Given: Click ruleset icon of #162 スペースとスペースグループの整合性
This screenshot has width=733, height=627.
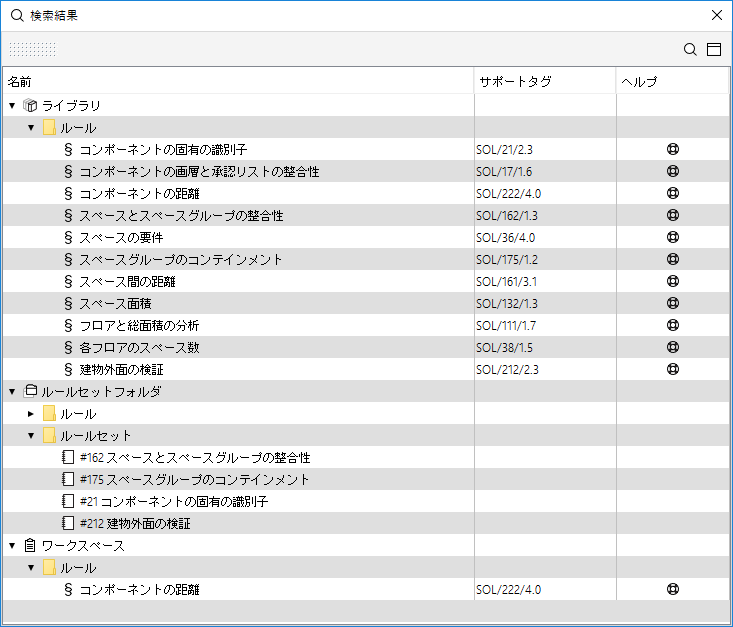Looking at the screenshot, I should (x=68, y=457).
